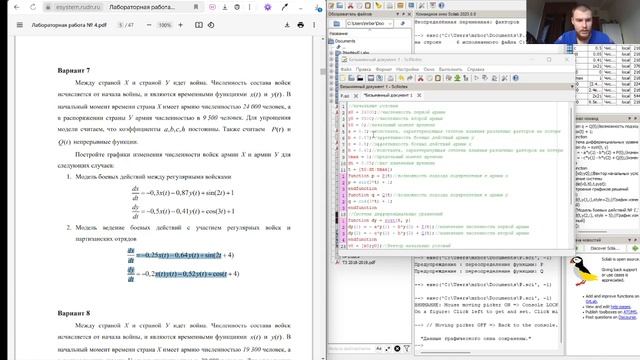Viewport: 640px width, 360px height.
Task: Cut selection in SciNotes toolbar
Action: [420, 78]
